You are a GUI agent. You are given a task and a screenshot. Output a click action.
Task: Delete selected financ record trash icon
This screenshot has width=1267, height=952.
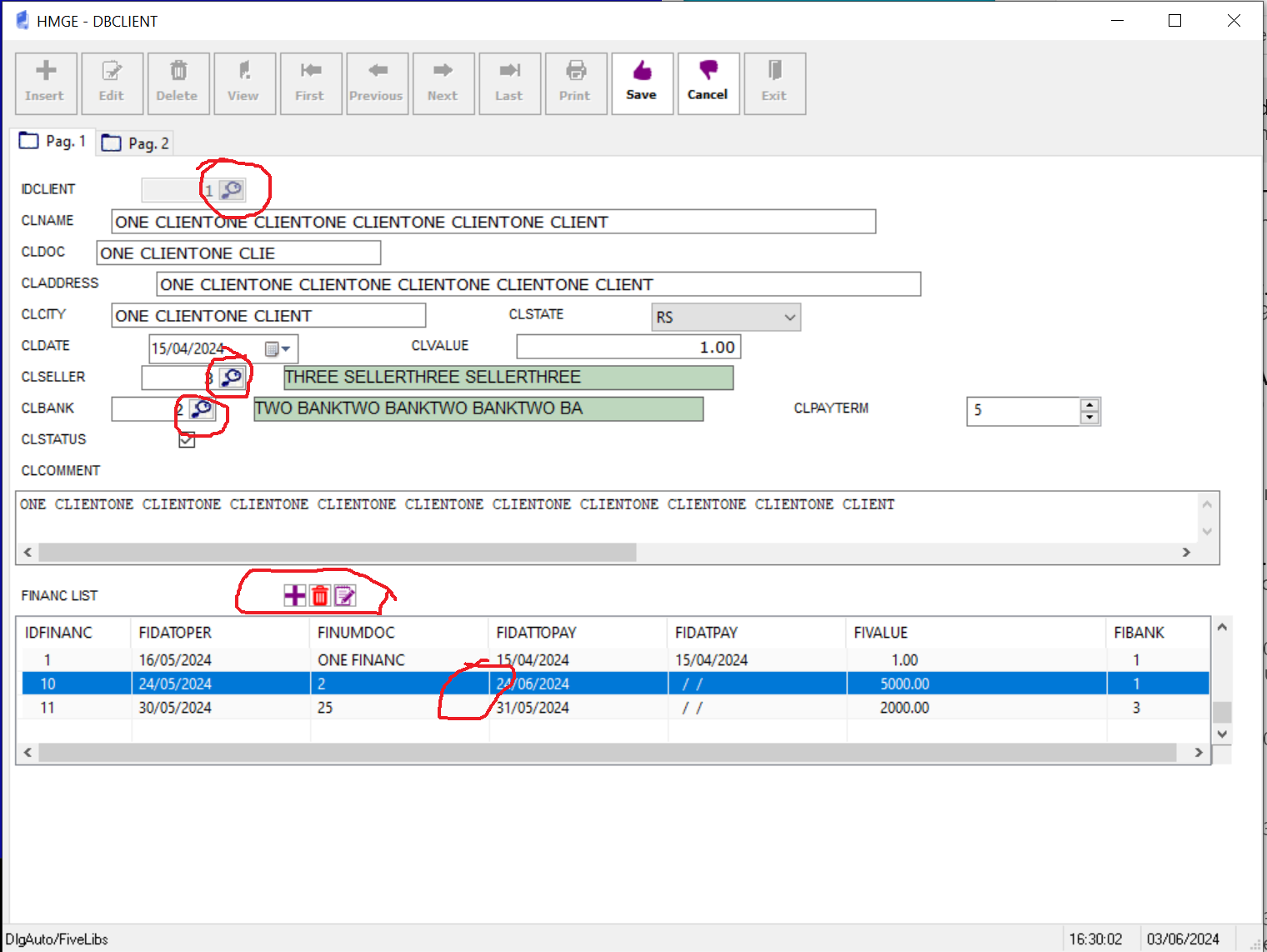[x=320, y=595]
